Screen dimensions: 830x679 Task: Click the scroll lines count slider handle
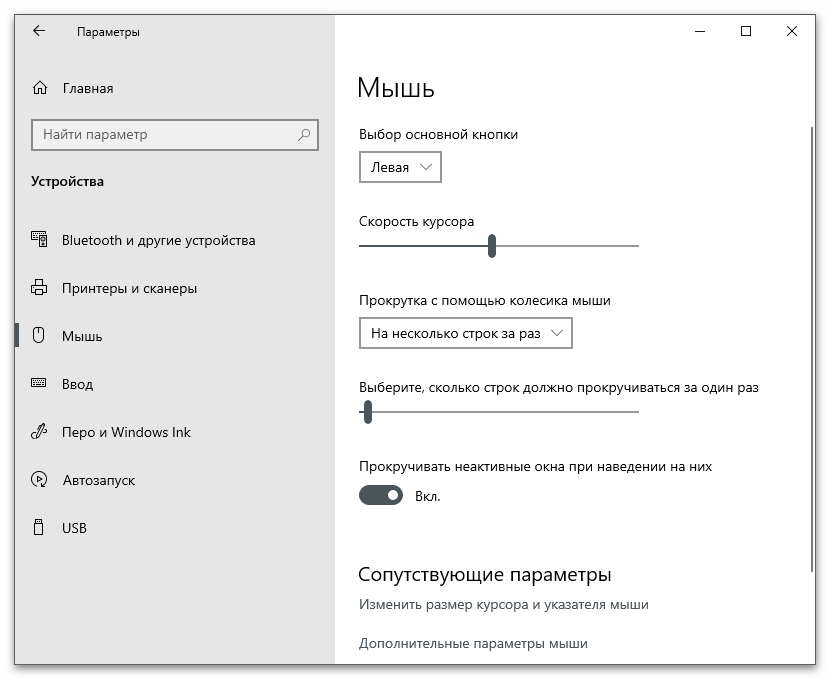click(368, 411)
